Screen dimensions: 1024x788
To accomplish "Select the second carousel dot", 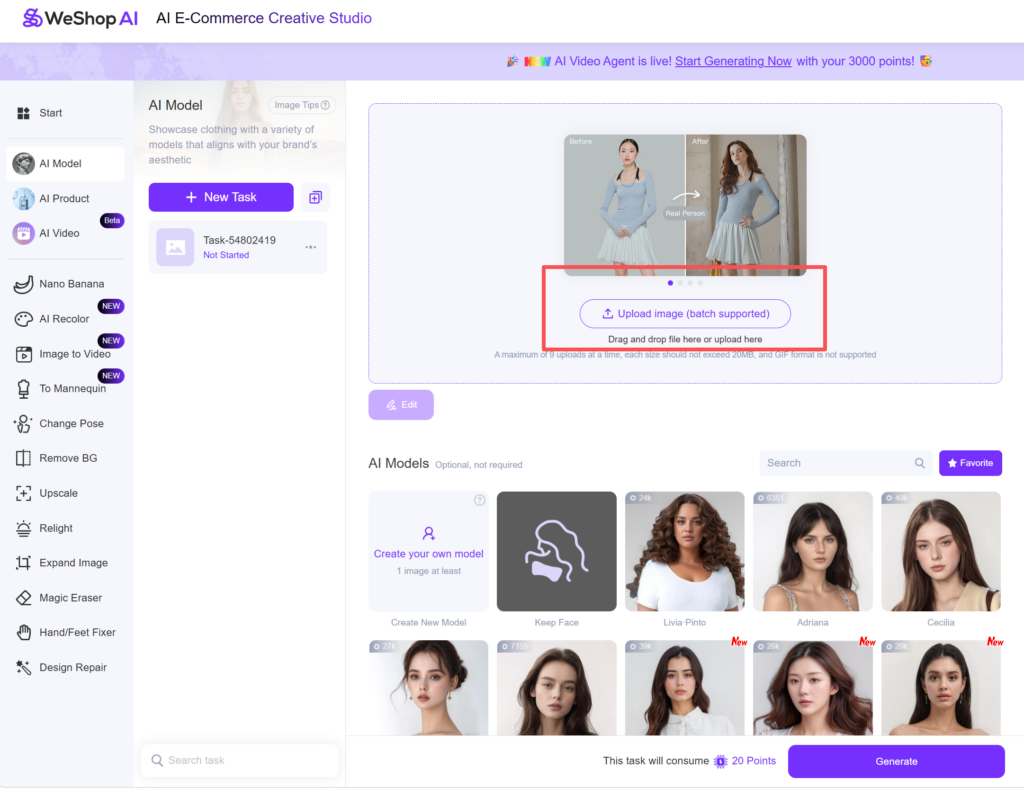I will point(680,283).
